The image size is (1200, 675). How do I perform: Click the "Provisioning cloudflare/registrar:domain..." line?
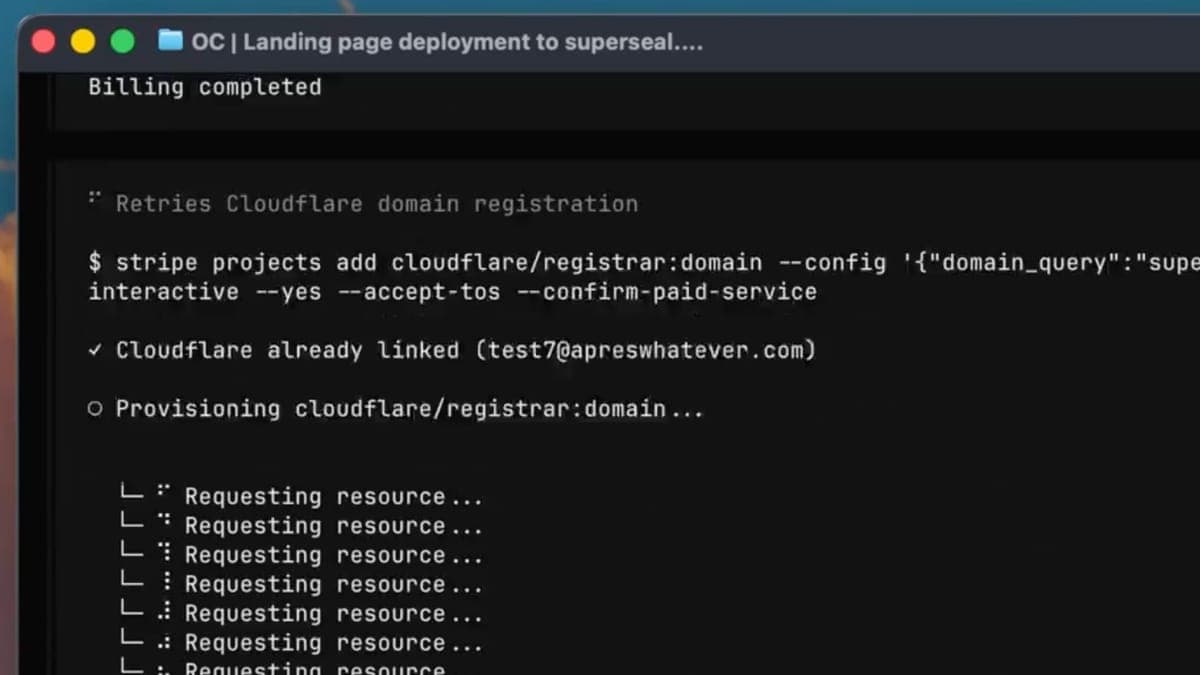tap(410, 409)
